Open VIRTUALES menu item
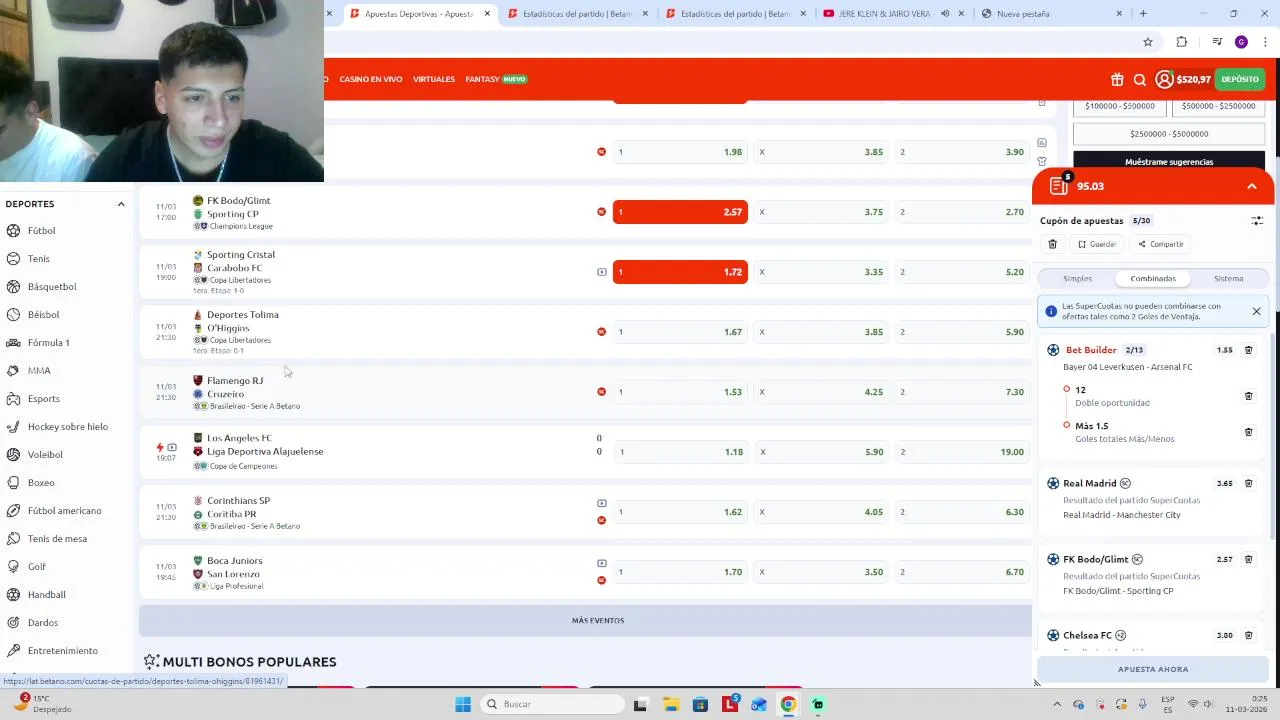This screenshot has width=1280, height=720. click(434, 79)
